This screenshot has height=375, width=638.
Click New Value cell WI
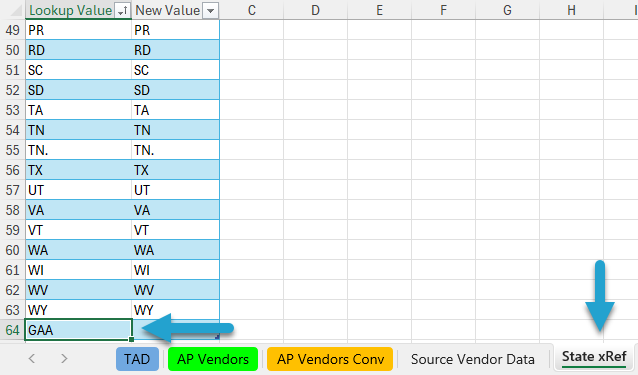[175, 270]
